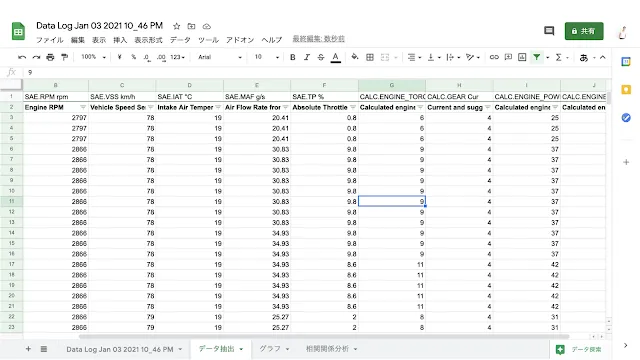Open Google Tasks side panel

(x=626, y=118)
